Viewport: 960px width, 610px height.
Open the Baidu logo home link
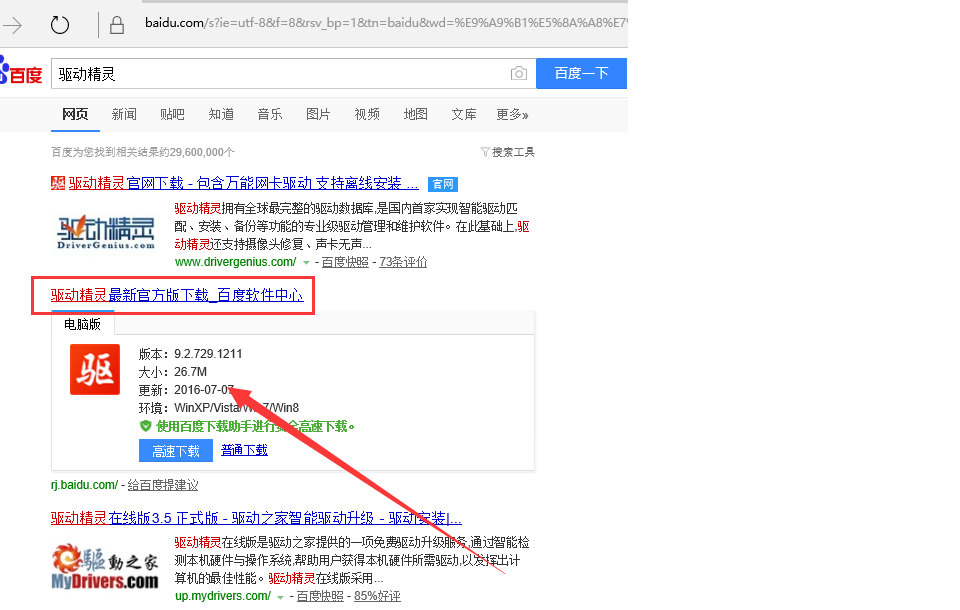21,72
